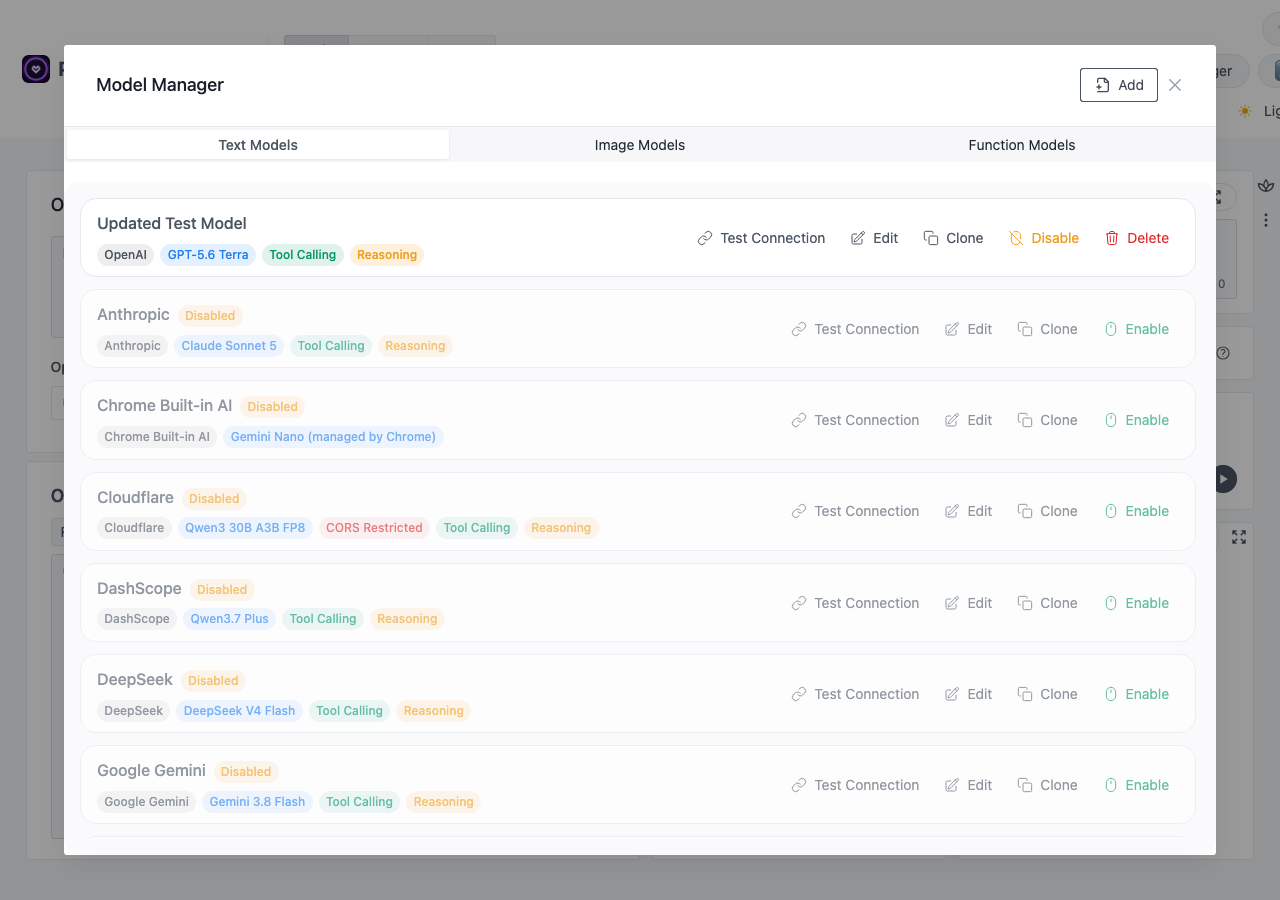Click the 'OpenAI' provider tag
This screenshot has width=1280, height=900.
[x=126, y=255]
